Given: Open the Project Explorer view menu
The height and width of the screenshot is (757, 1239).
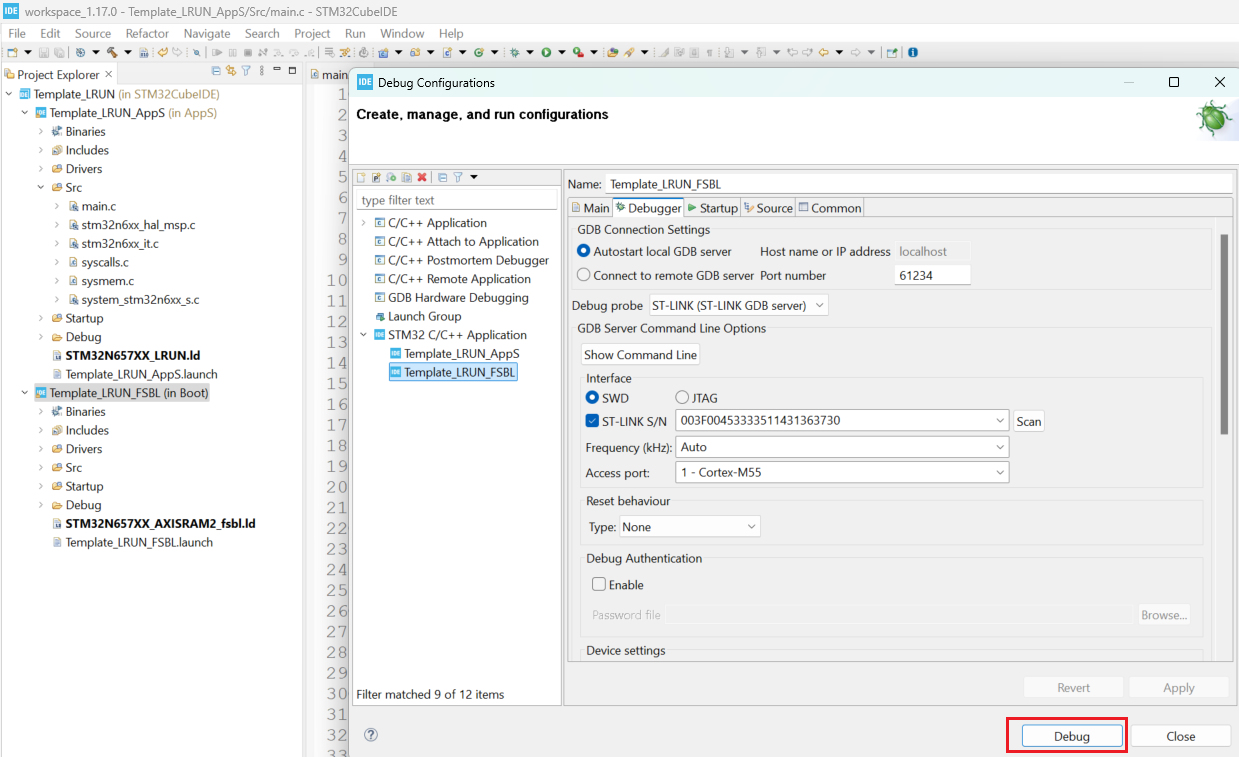Looking at the screenshot, I should [261, 71].
